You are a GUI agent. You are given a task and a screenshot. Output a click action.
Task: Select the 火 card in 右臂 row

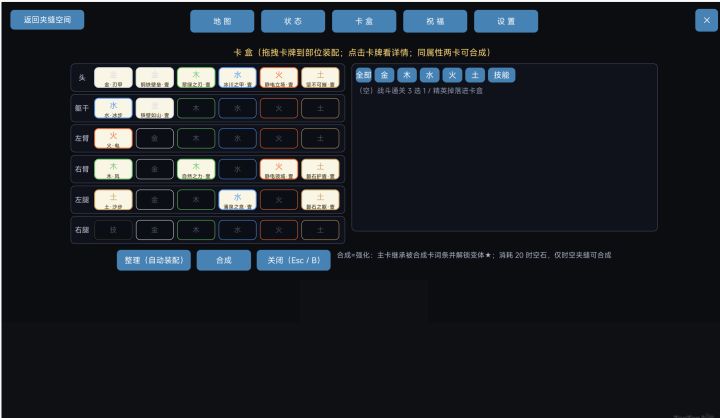coord(279,169)
